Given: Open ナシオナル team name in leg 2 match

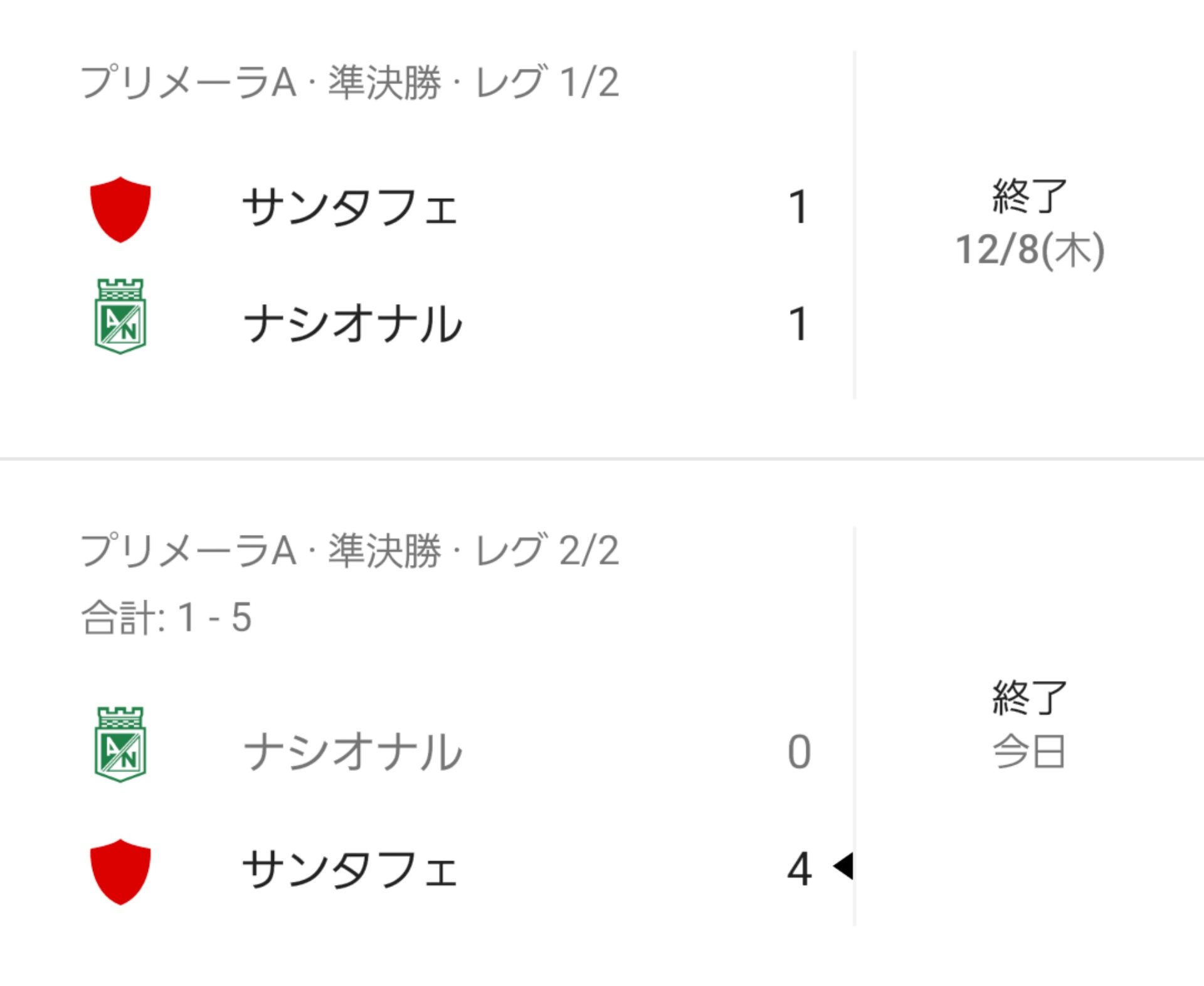Looking at the screenshot, I should pyautogui.click(x=353, y=752).
